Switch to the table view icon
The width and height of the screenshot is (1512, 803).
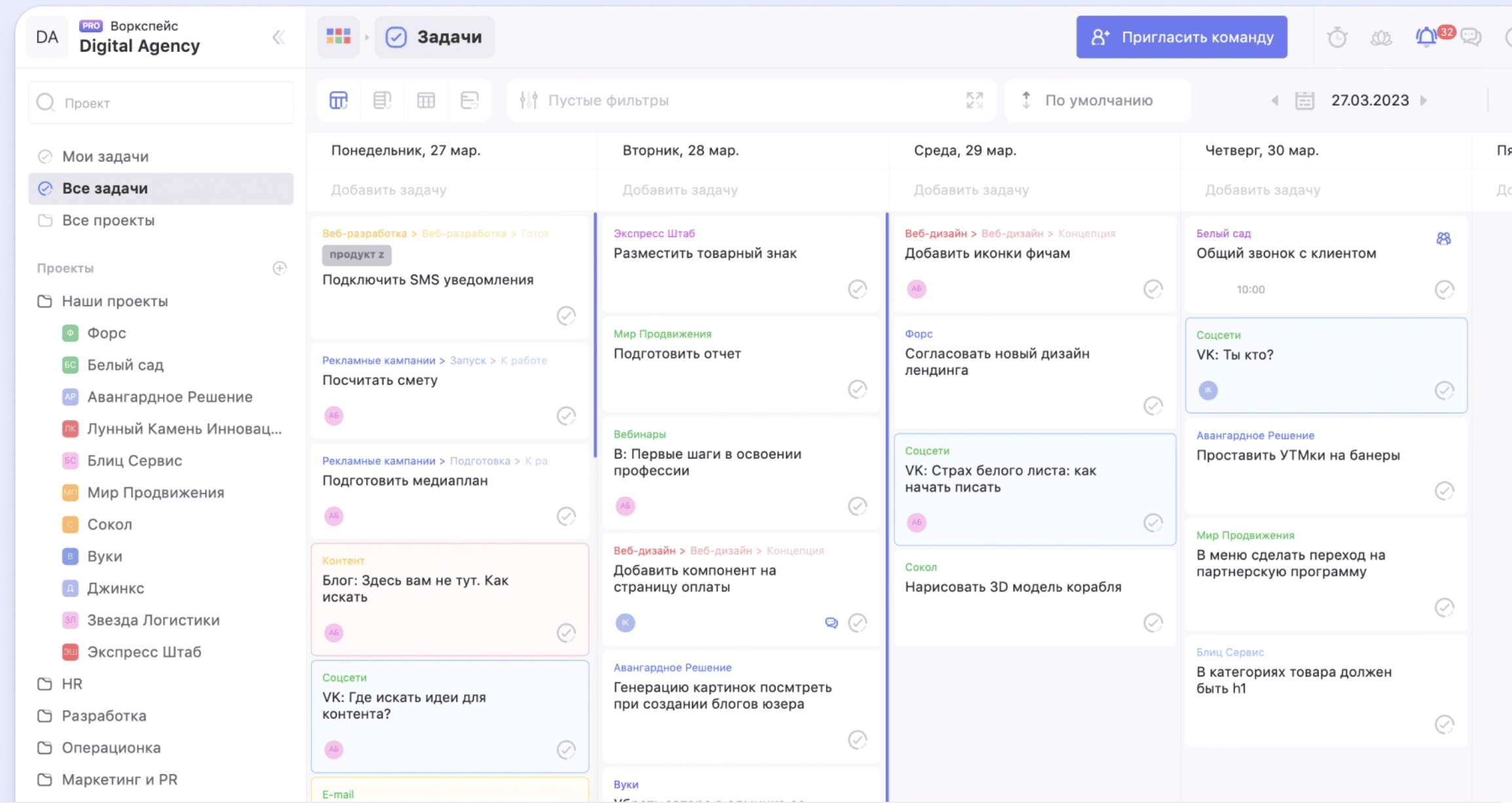point(426,100)
